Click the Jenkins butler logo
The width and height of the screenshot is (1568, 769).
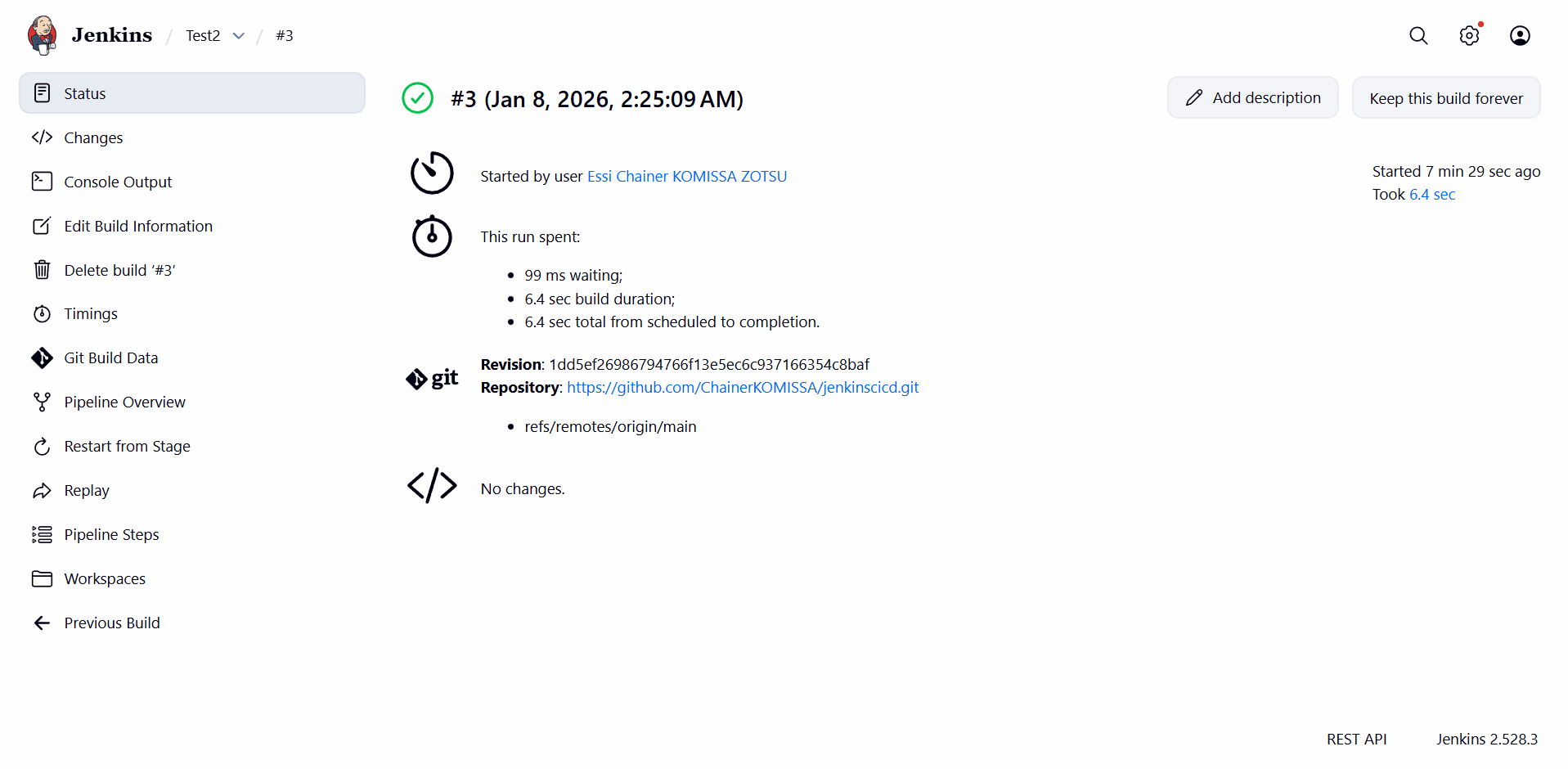(x=42, y=35)
